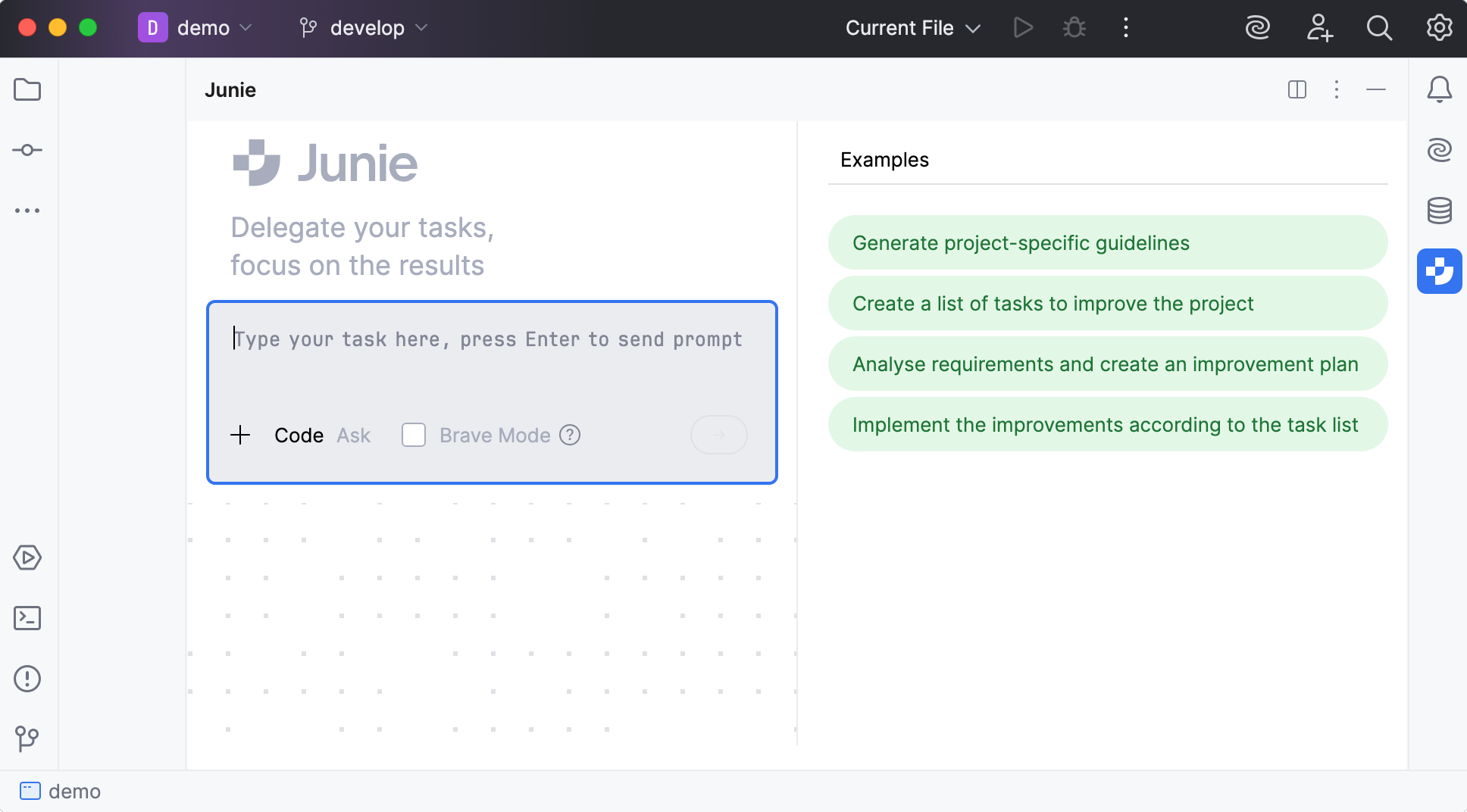Select the Junie icon in the right sidebar
This screenshot has height=812, width=1467.
[1439, 271]
